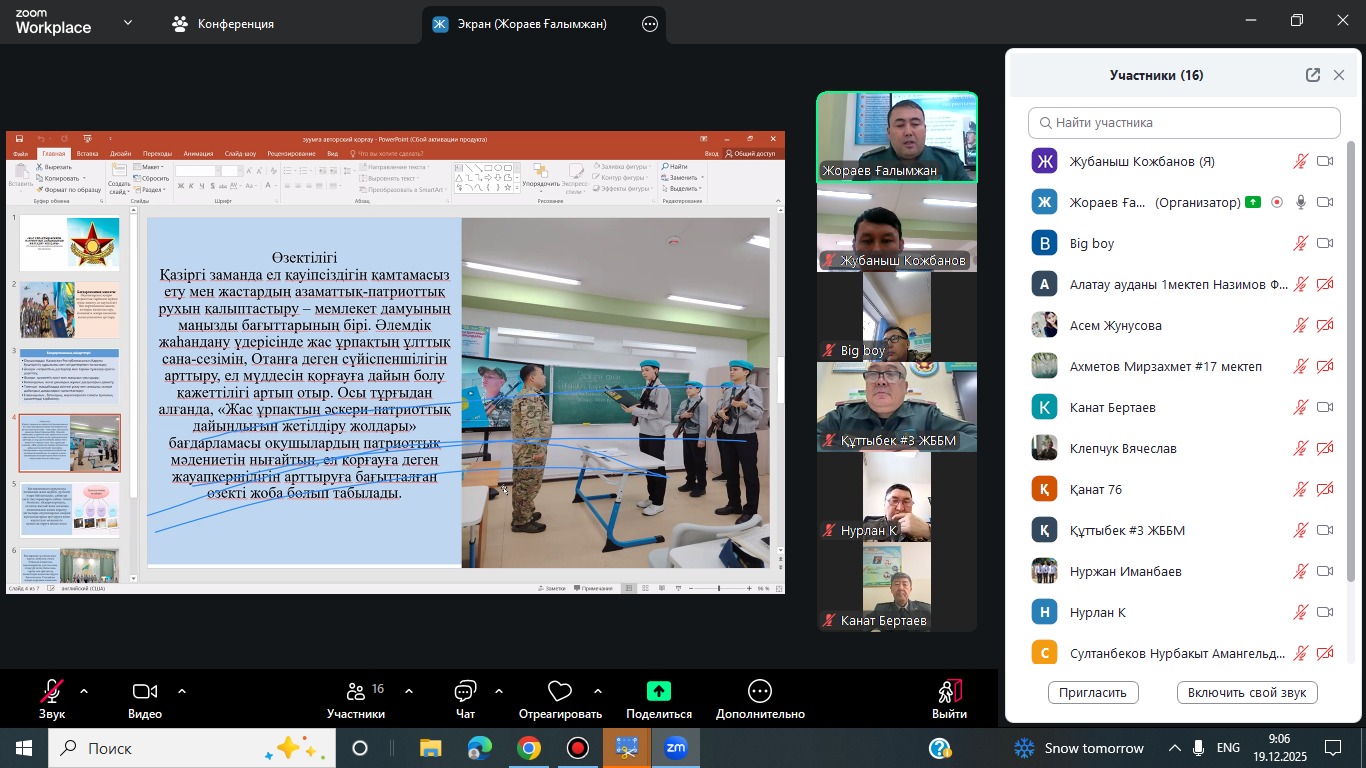
Task: Click the Share screen (Поделиться) icon
Action: pos(658,692)
